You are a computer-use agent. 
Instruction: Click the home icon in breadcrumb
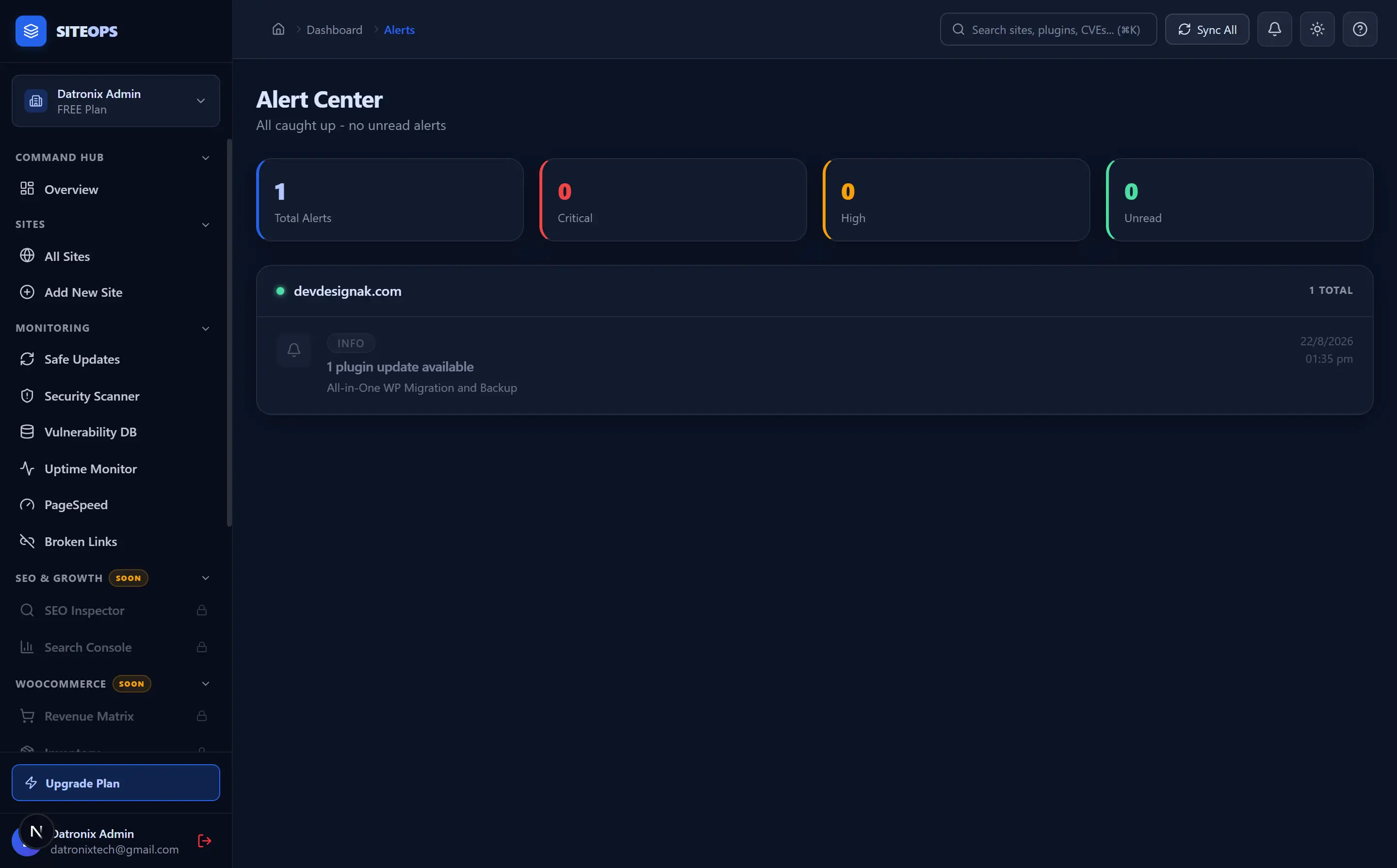coord(278,29)
